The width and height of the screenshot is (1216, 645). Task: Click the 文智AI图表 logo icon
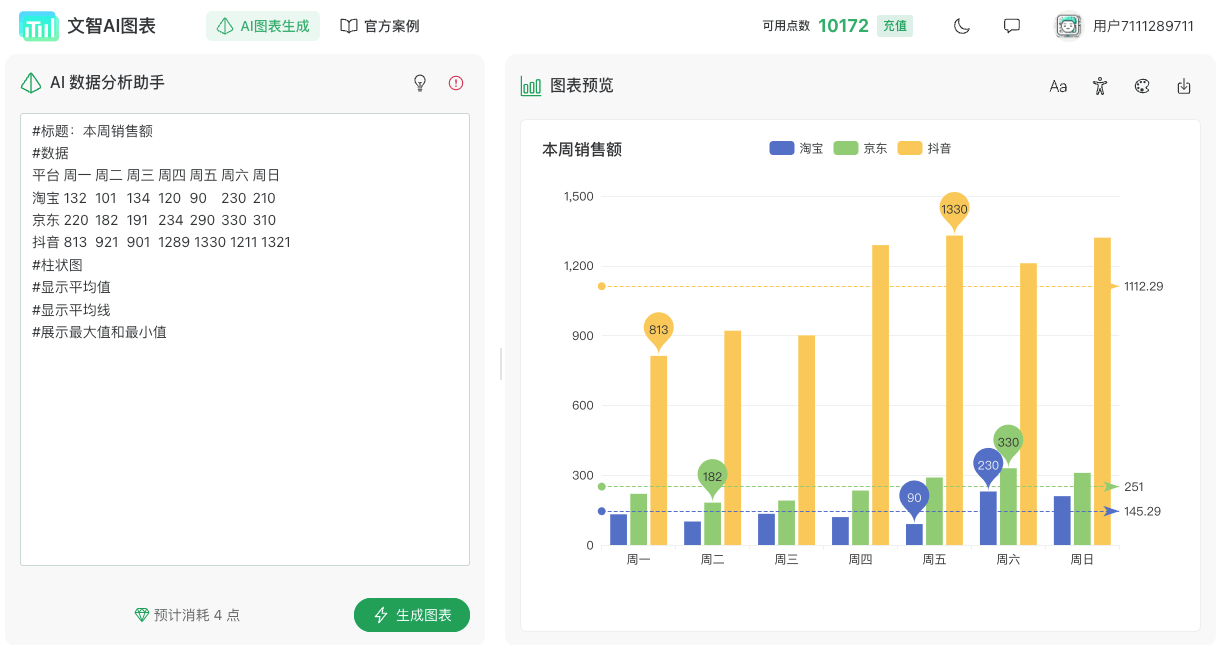(38, 26)
